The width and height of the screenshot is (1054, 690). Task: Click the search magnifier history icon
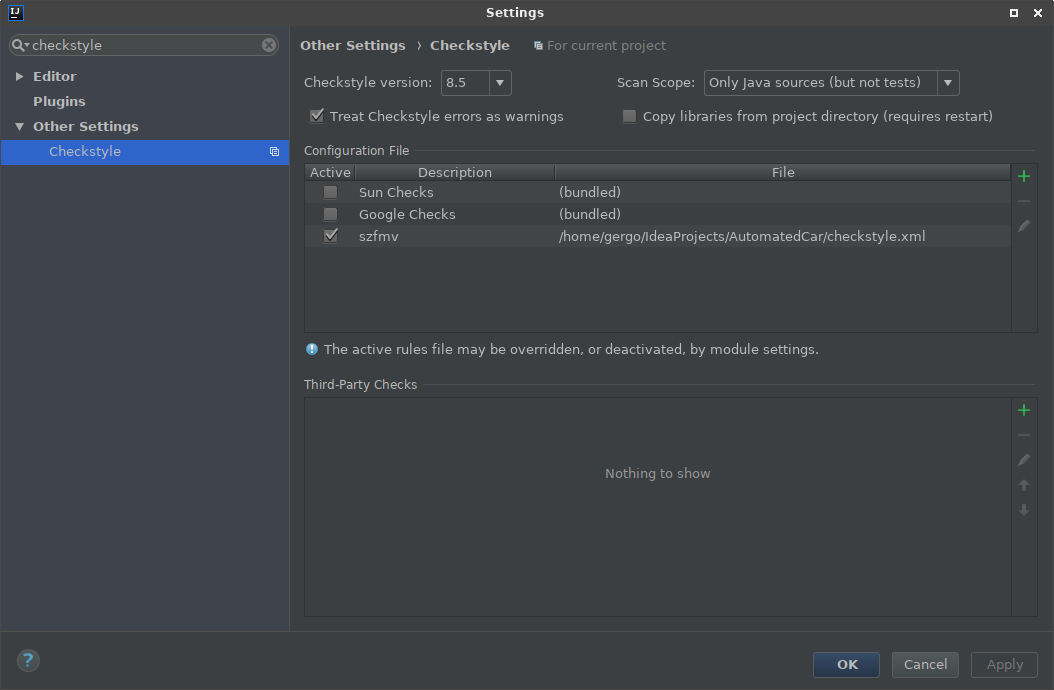[x=20, y=45]
